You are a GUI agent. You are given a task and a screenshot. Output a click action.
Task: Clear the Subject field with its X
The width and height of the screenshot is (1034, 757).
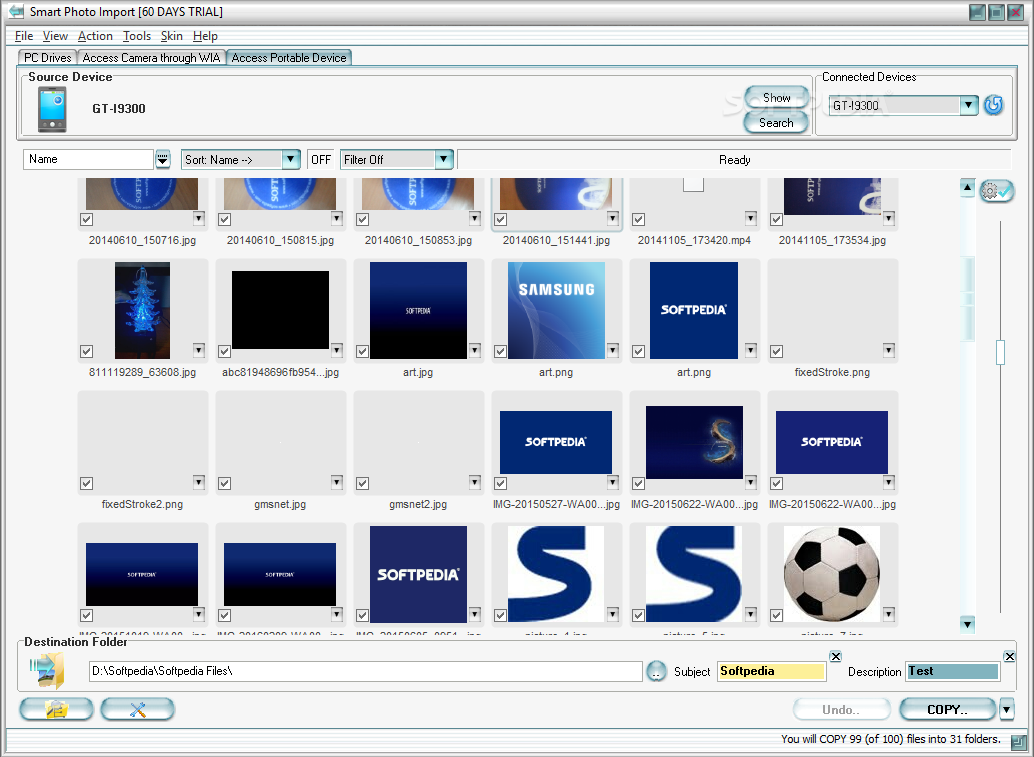[836, 656]
